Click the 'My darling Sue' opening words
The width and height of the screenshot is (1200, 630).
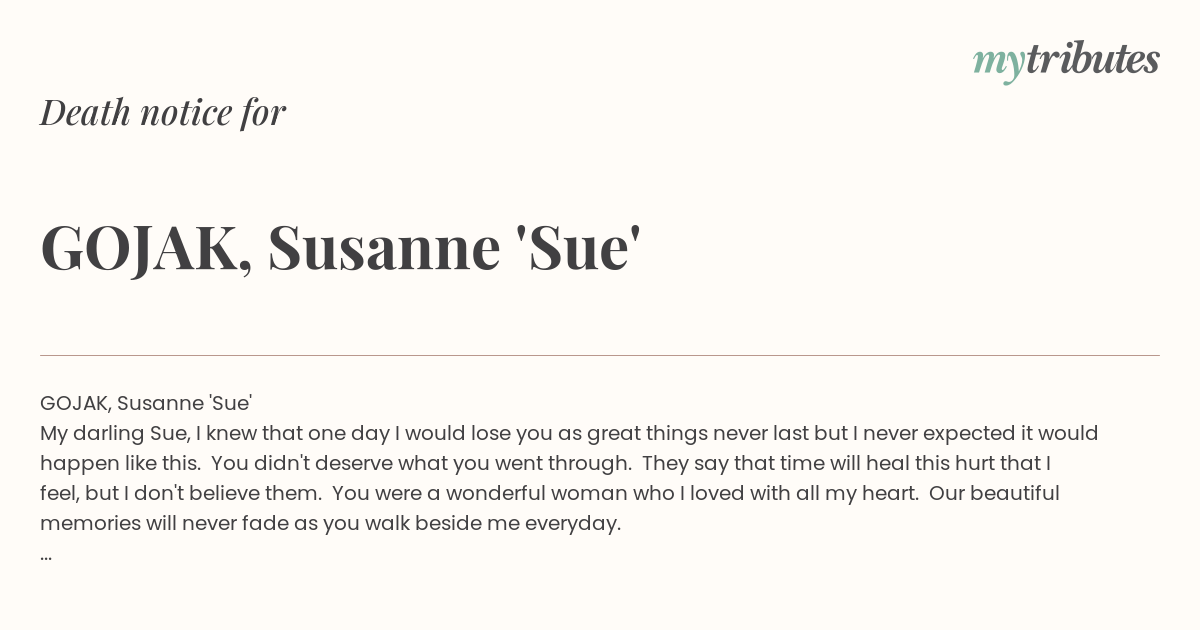(109, 433)
